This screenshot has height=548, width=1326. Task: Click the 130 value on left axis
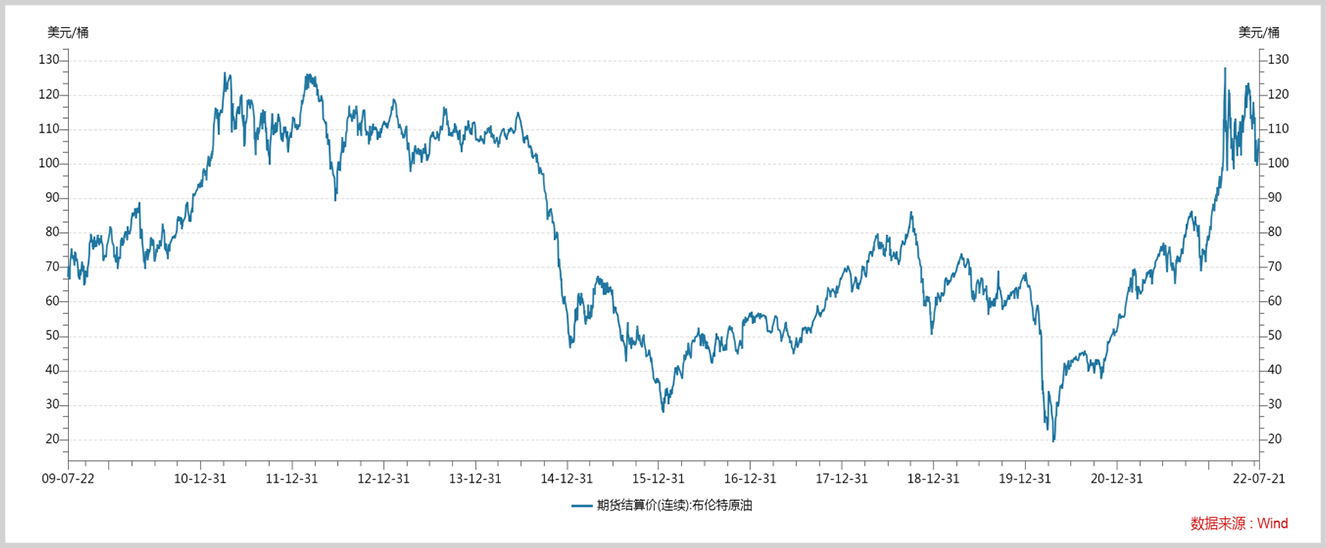[x=51, y=60]
